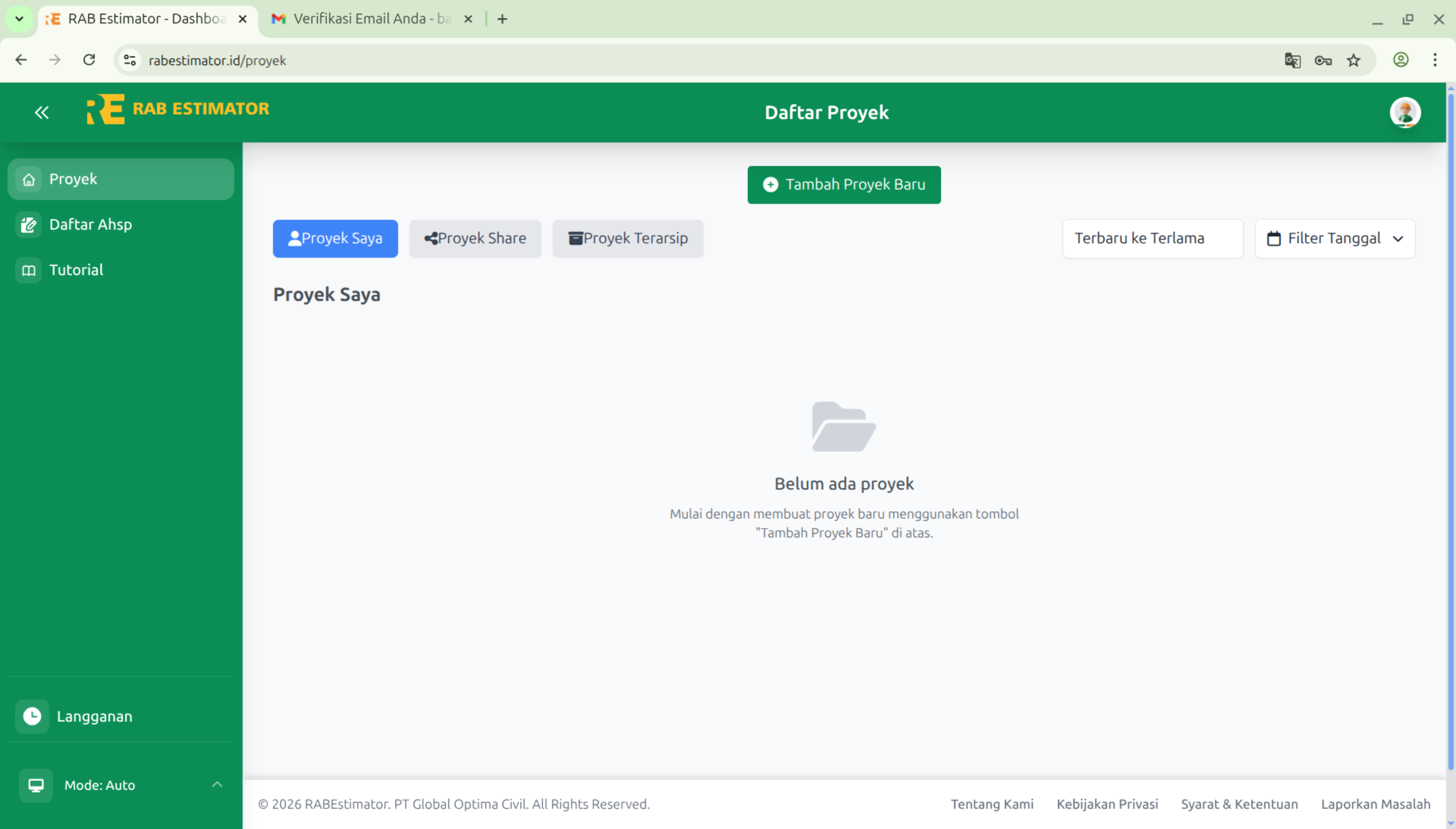Image resolution: width=1456 pixels, height=829 pixels.
Task: Switch to the Proyek Share tab
Action: (x=475, y=238)
